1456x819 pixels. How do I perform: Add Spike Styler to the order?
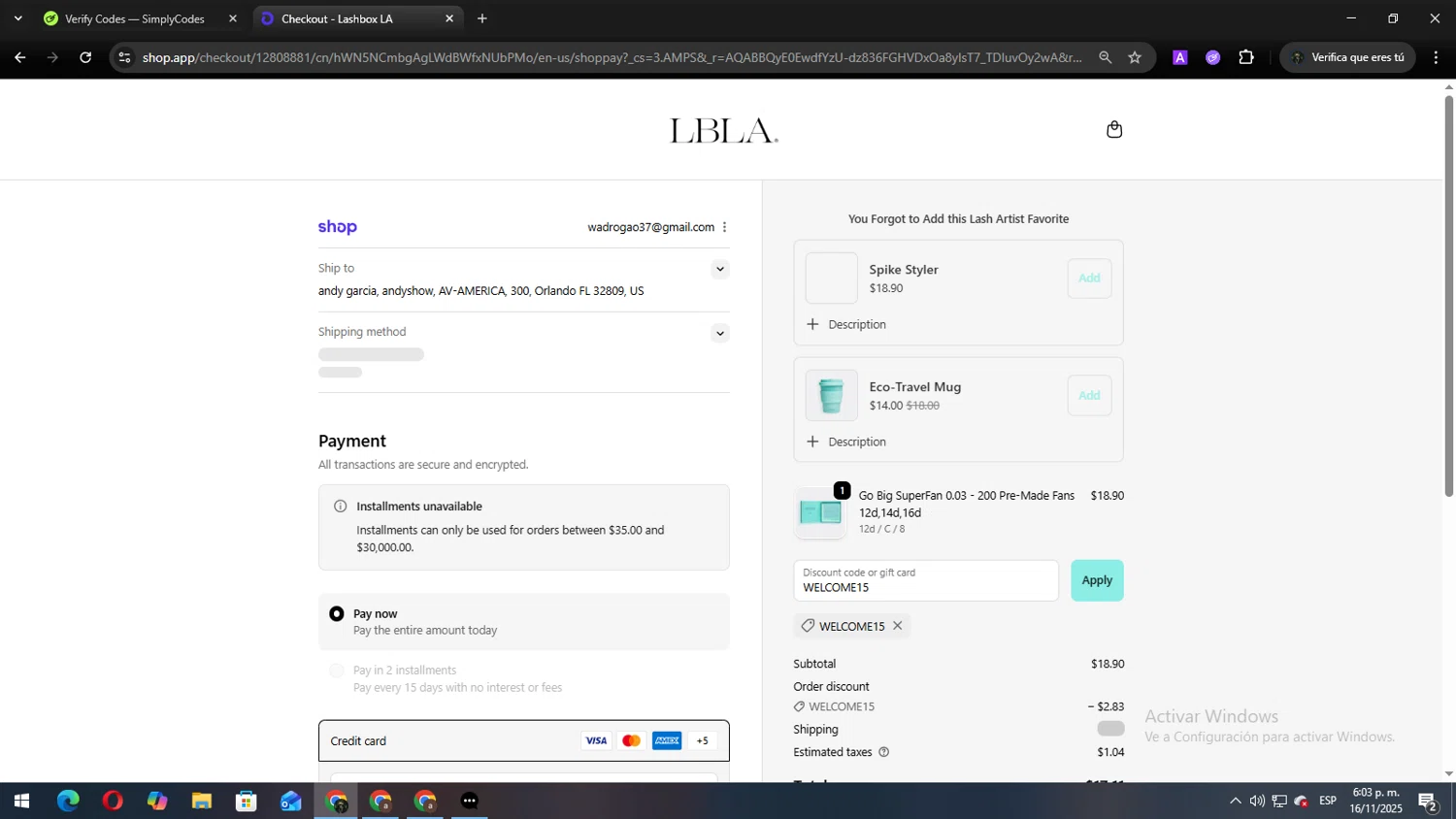click(1089, 278)
